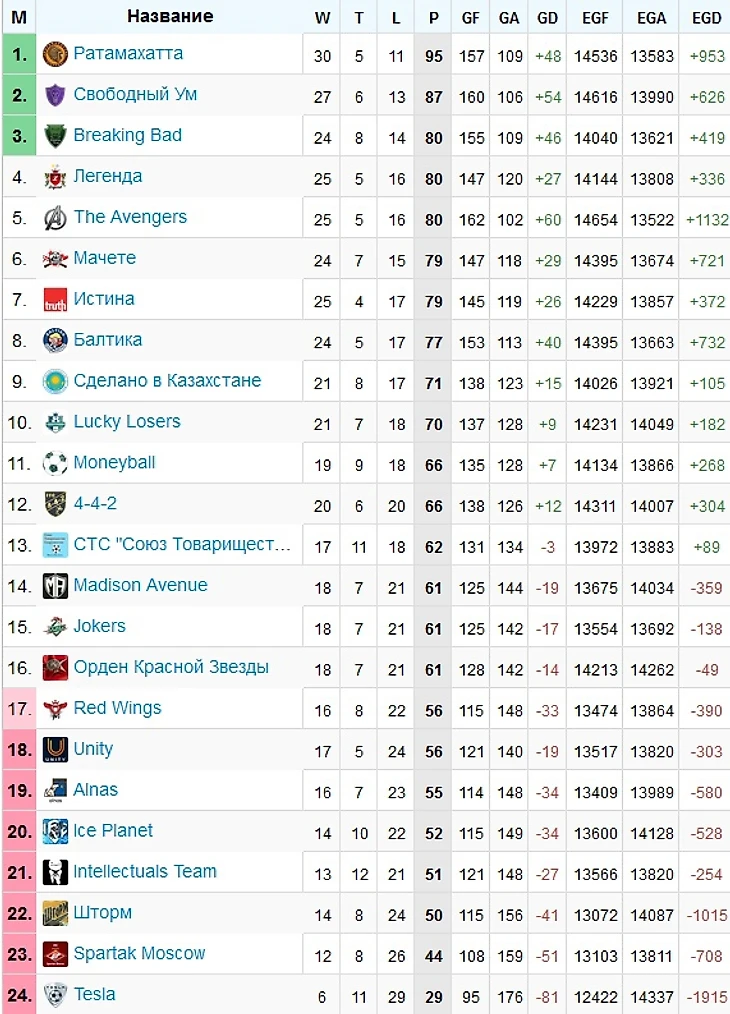Open the Intellectuals Team link
This screenshot has width=730, height=1014.
[x=144, y=871]
